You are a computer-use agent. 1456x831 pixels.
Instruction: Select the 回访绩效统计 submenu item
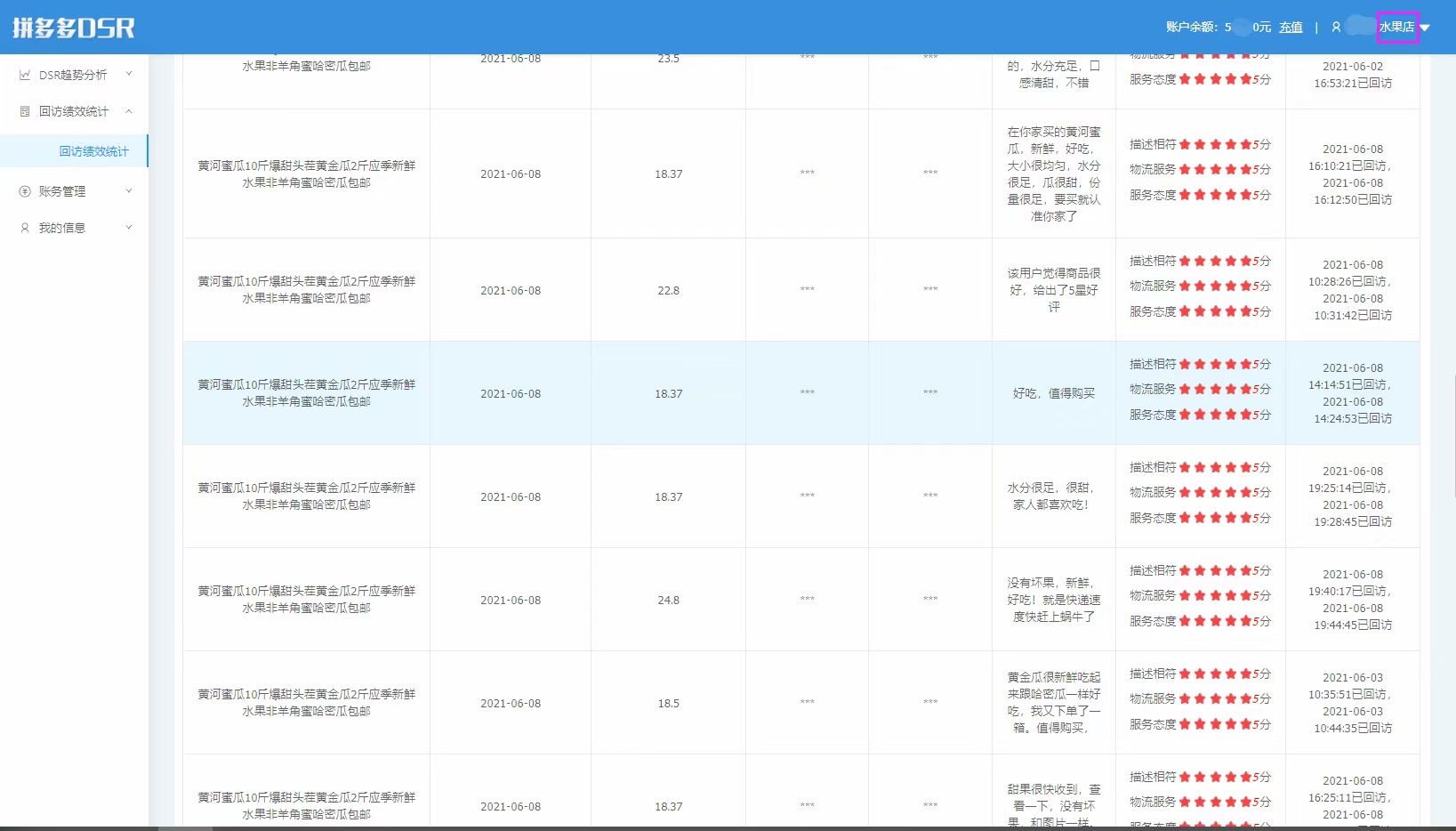pos(93,151)
